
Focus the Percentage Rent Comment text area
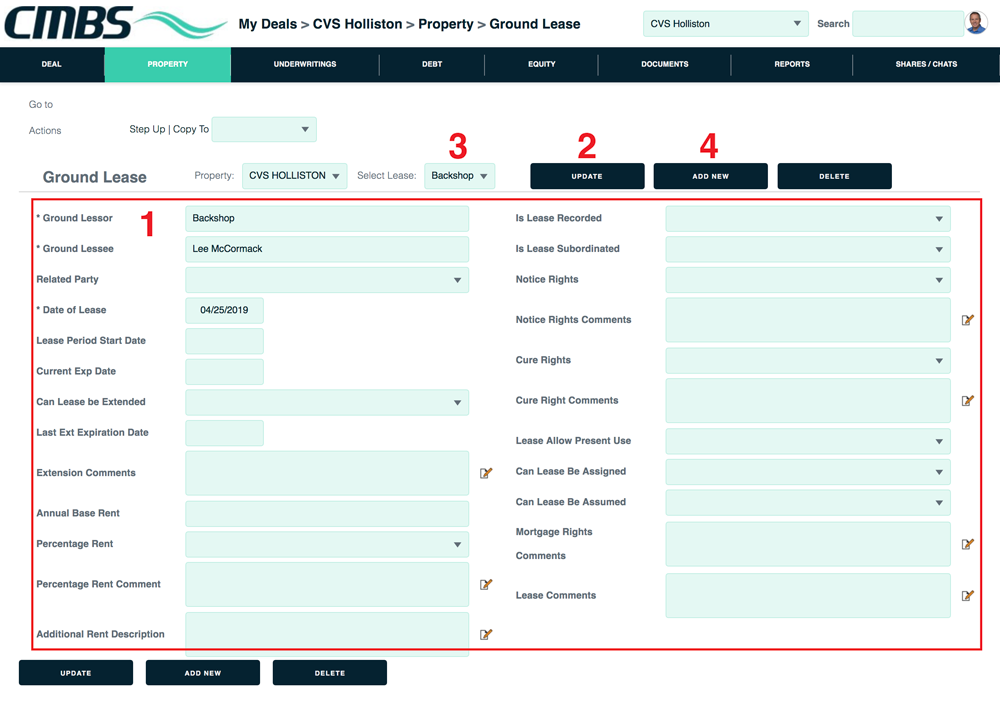(x=327, y=584)
